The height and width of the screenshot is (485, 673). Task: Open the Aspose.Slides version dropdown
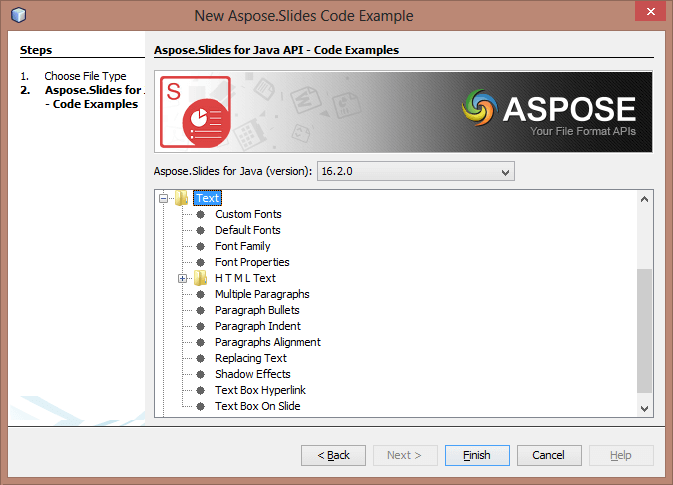point(415,171)
